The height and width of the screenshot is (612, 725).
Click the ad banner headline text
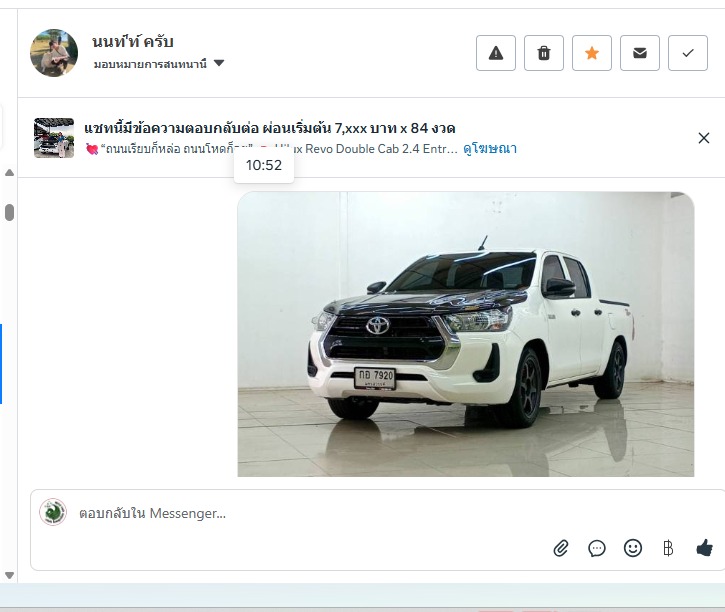coord(270,128)
